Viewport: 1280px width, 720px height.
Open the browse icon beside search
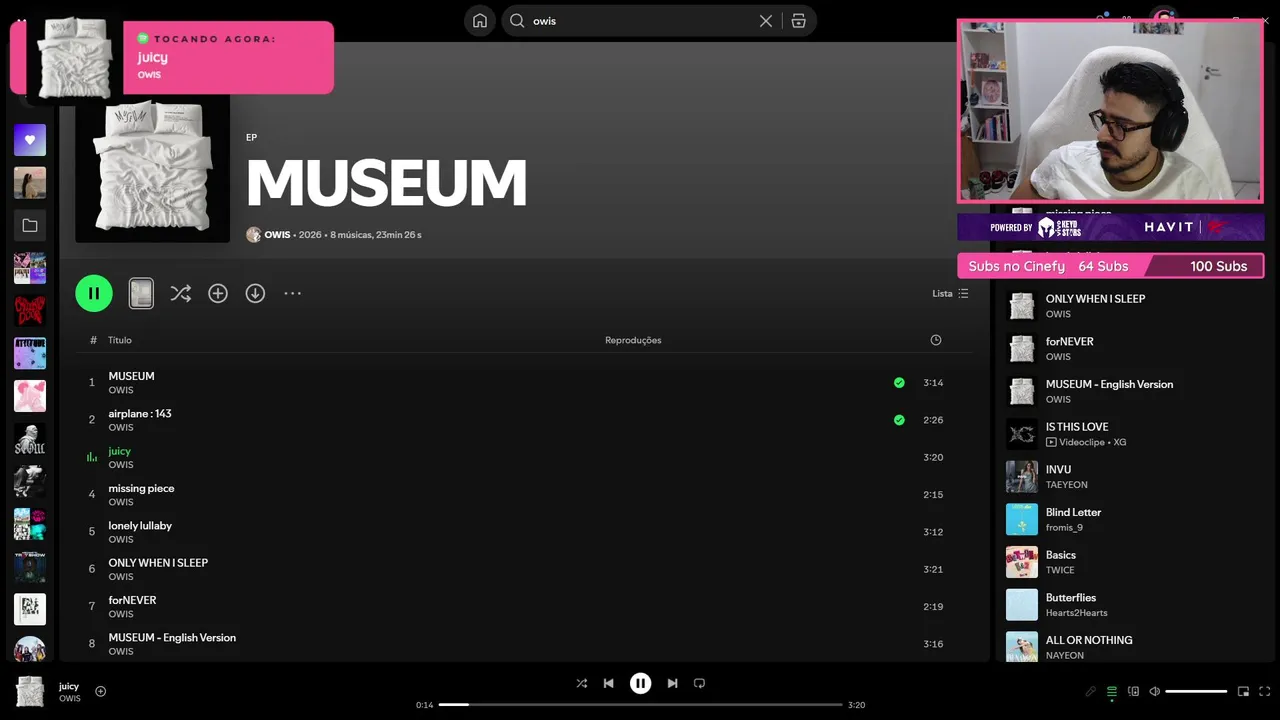[798, 21]
